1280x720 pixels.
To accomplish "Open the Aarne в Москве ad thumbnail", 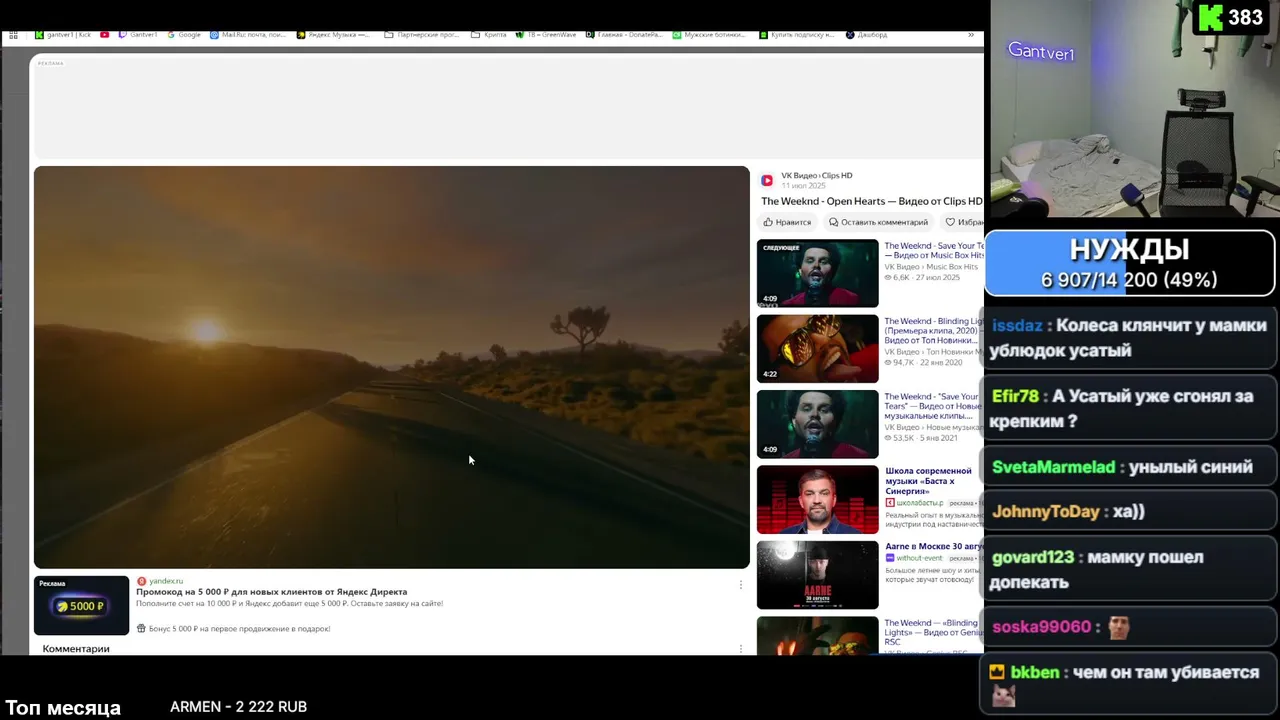I will pyautogui.click(x=817, y=575).
